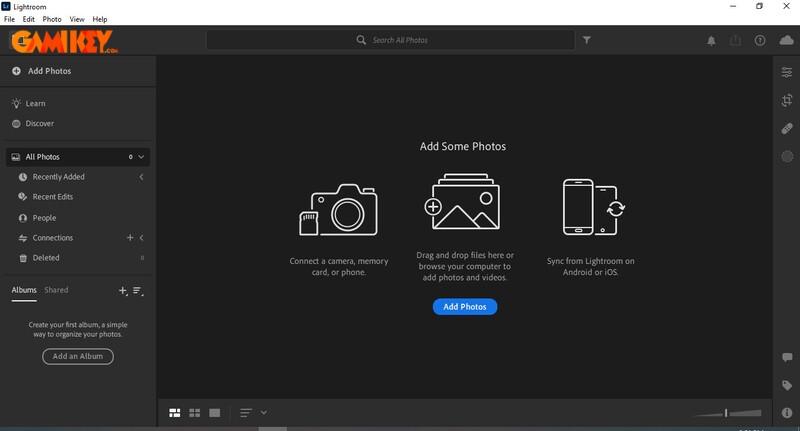The width and height of the screenshot is (800, 431).
Task: Open the Masking circle tool
Action: point(787,157)
